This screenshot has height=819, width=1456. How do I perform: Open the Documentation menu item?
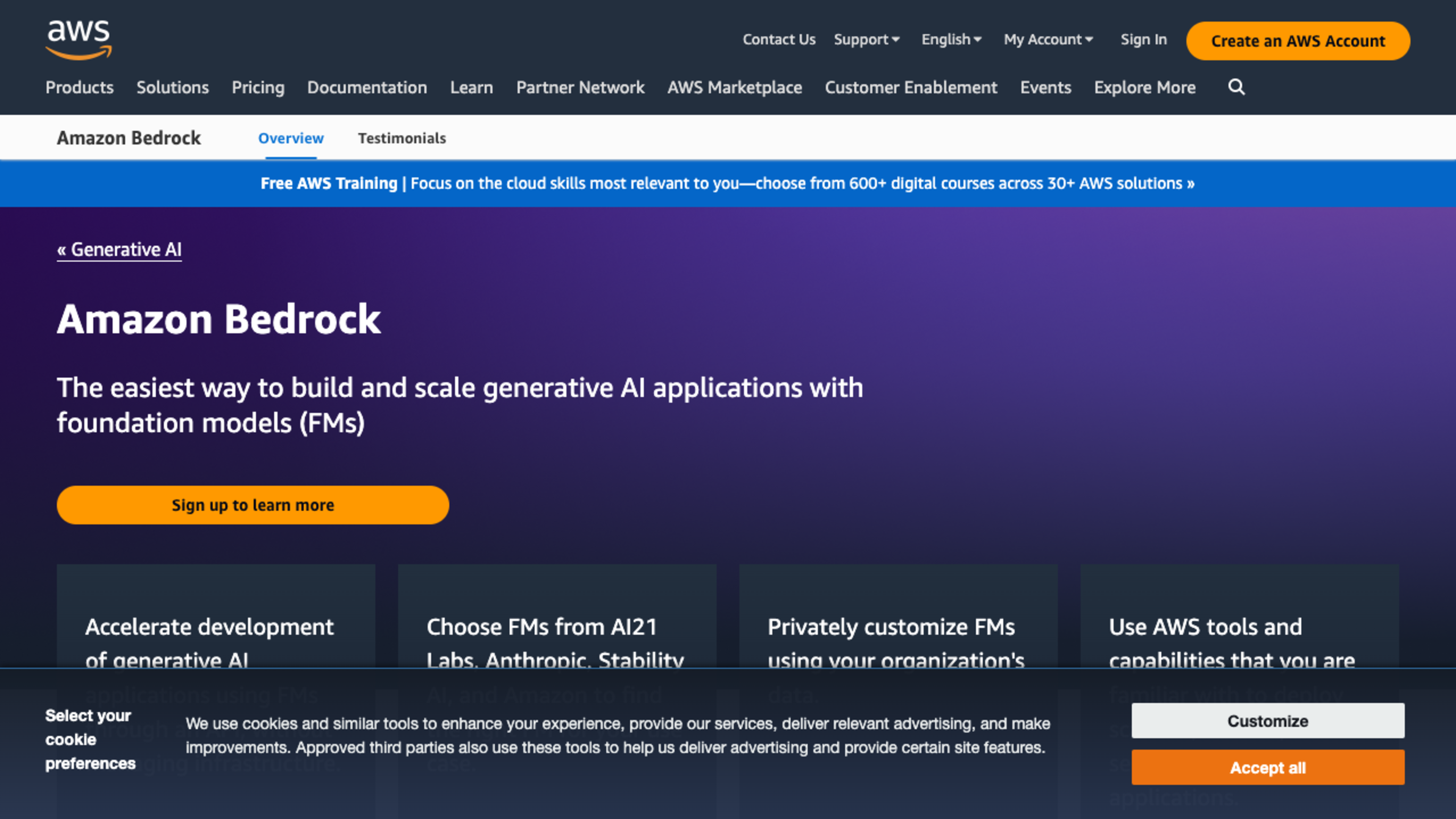(367, 88)
